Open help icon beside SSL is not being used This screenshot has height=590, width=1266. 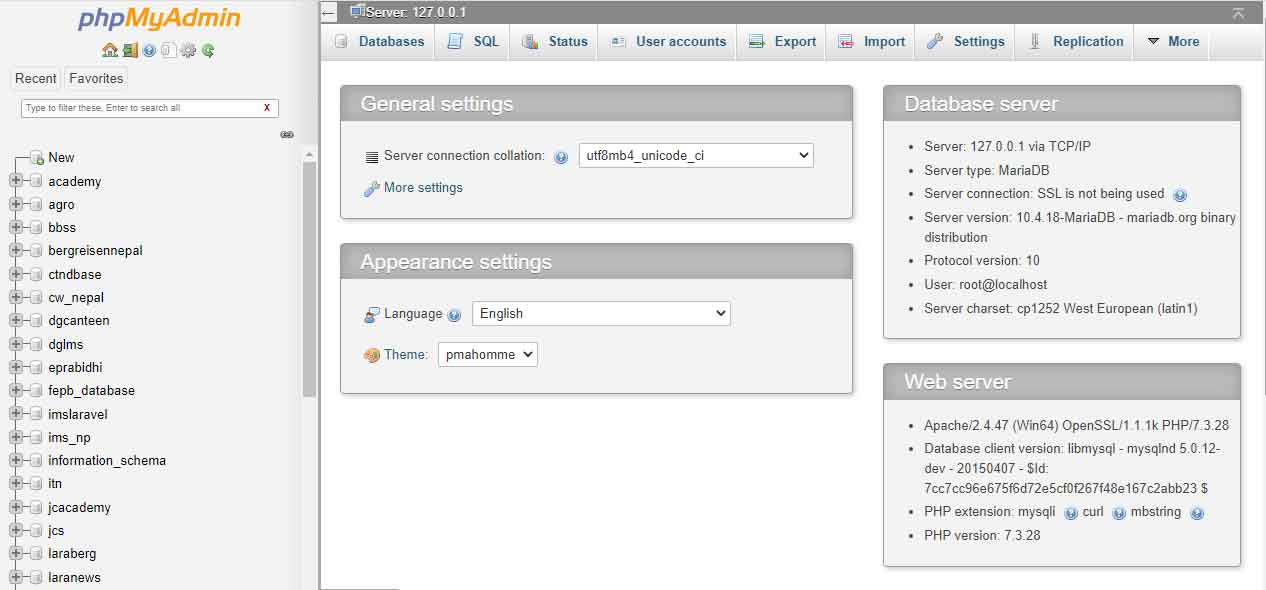[1180, 195]
